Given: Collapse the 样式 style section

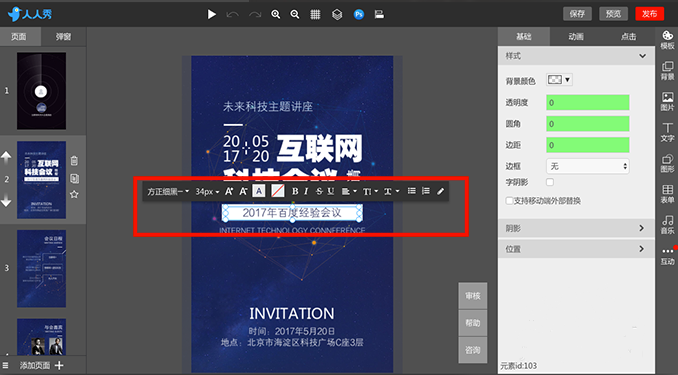Looking at the screenshot, I should [576, 56].
